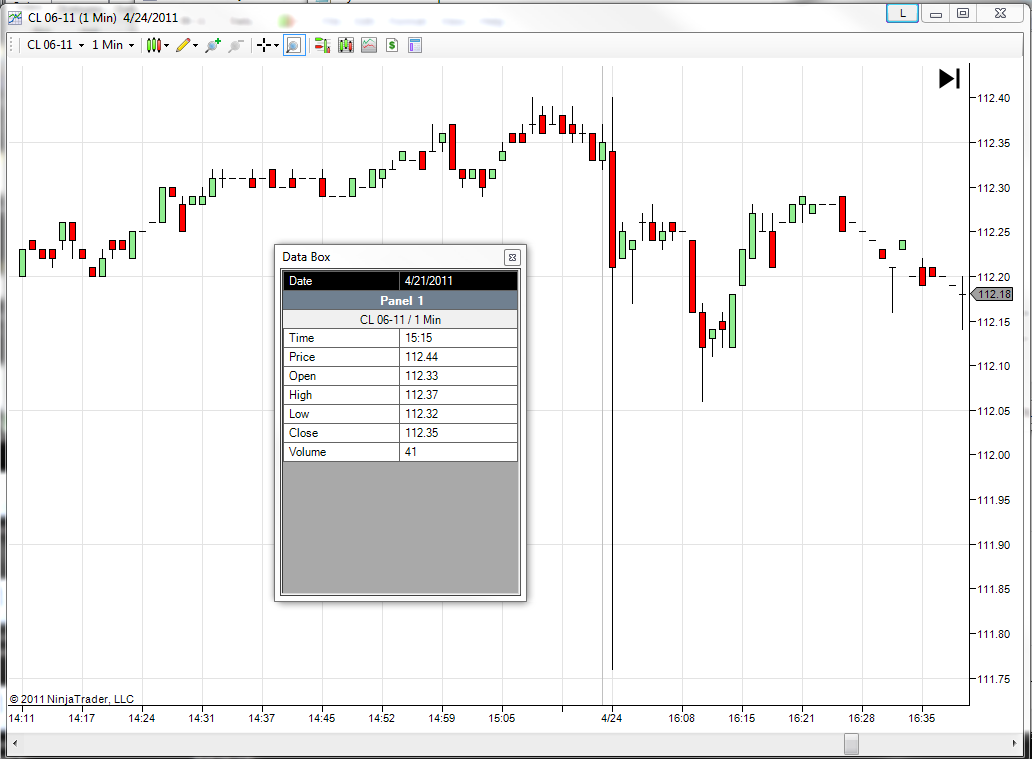Click the toolbar drag grip handle
The width and height of the screenshot is (1032, 759).
point(13,45)
